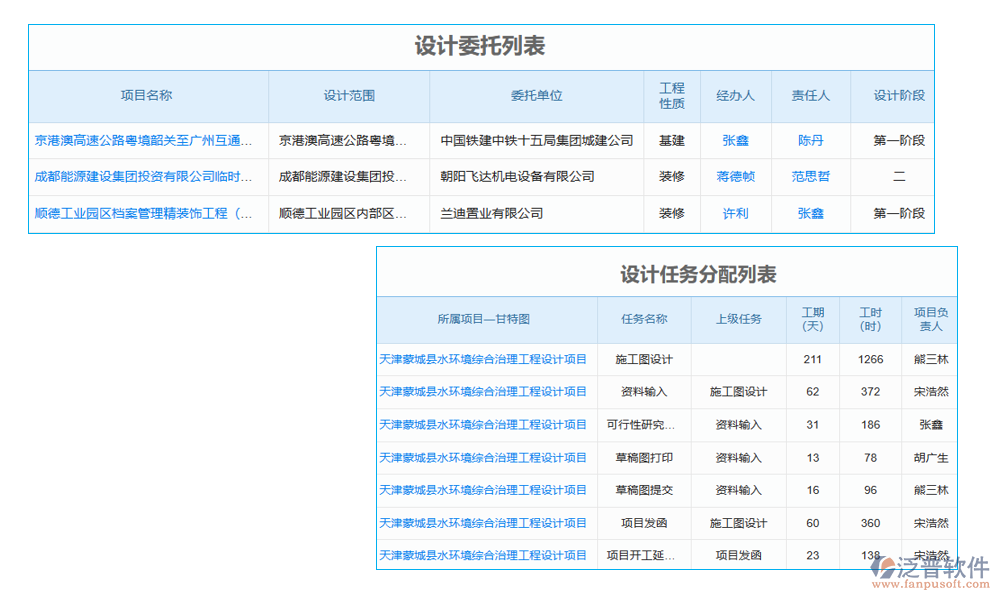Click the 设计委托列表 title bar
1000x600 pixels.
coord(480,45)
